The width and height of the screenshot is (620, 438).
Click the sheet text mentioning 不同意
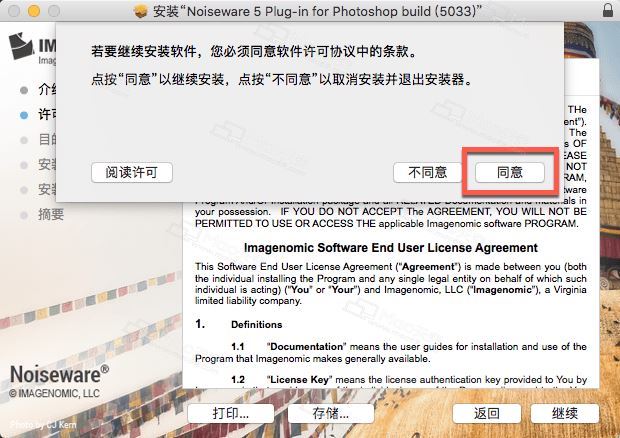[282, 79]
